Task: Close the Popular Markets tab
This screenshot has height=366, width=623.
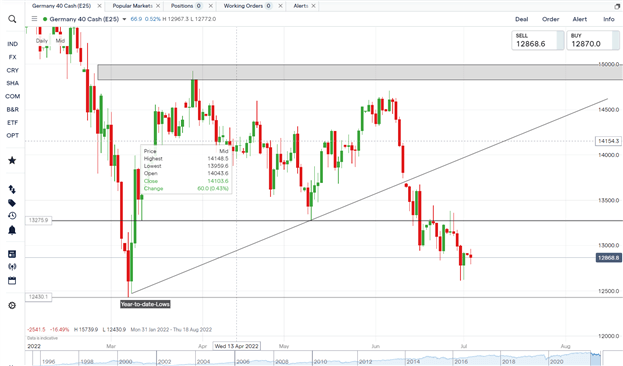Action: point(158,6)
